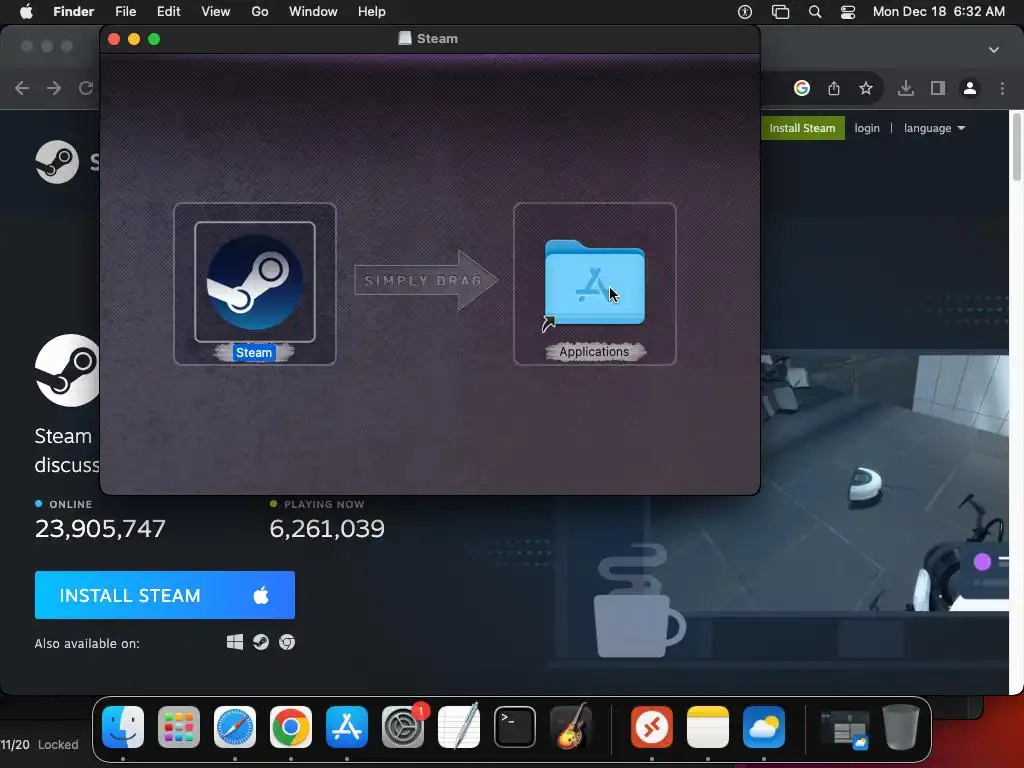This screenshot has width=1024, height=768.
Task: Click the login link on Steam page
Action: pyautogui.click(x=867, y=128)
